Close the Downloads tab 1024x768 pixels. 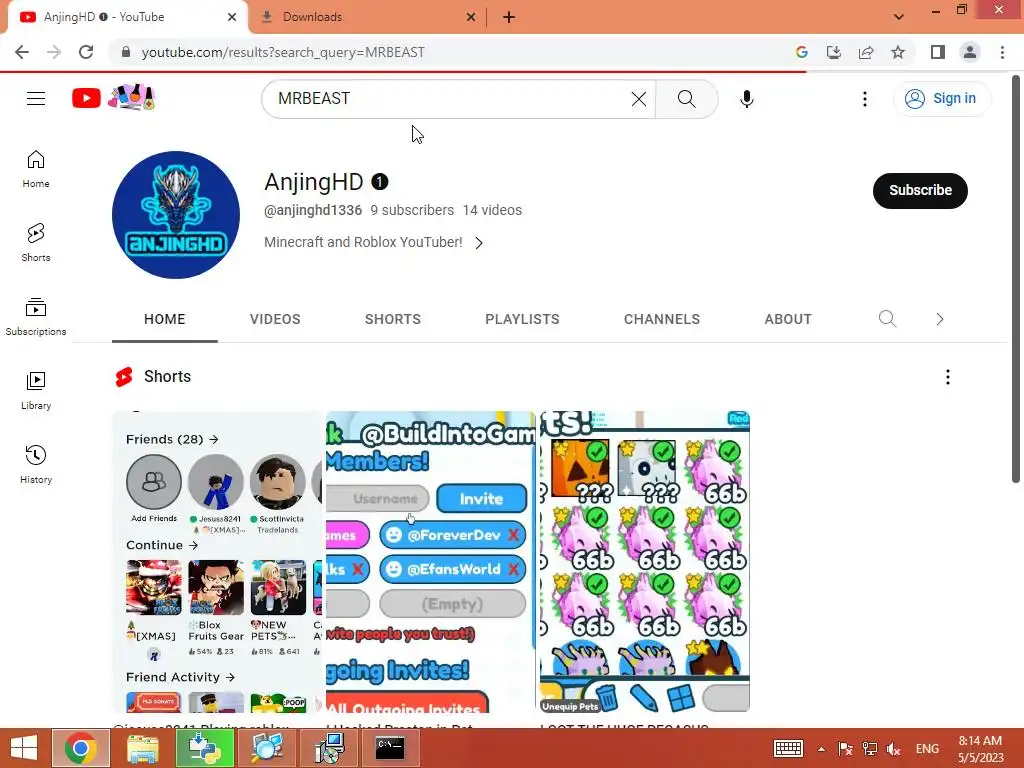pyautogui.click(x=471, y=17)
